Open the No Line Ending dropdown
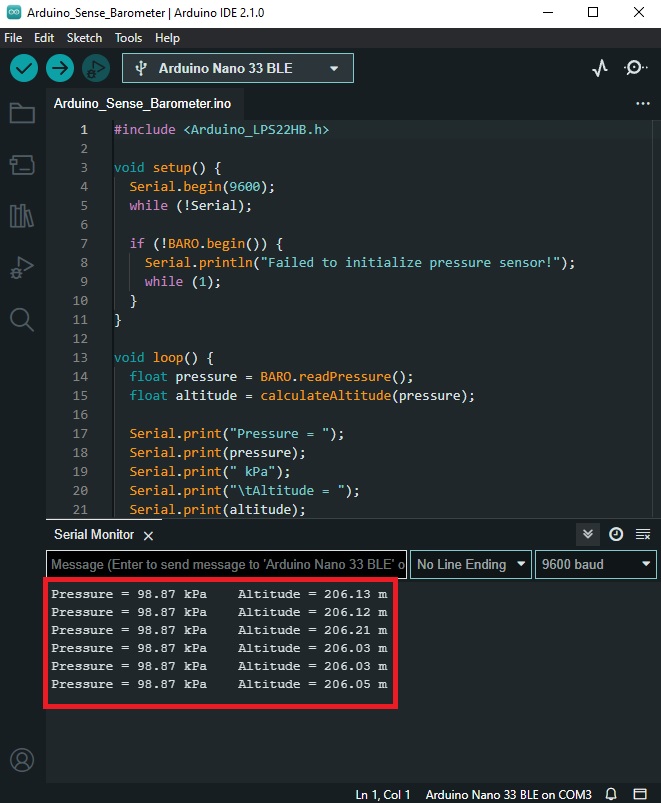 471,564
